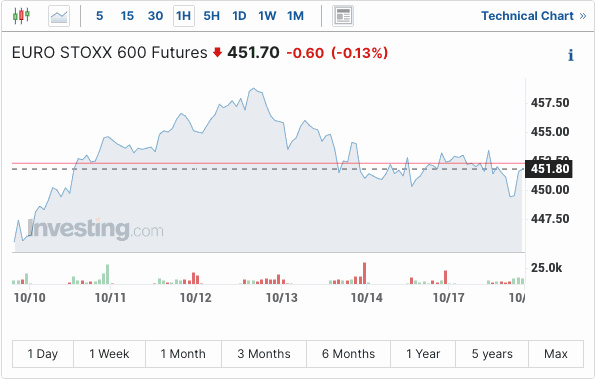Click the tallest red volume bar near 10/14
This screenshot has width=595, height=379.
point(364,273)
